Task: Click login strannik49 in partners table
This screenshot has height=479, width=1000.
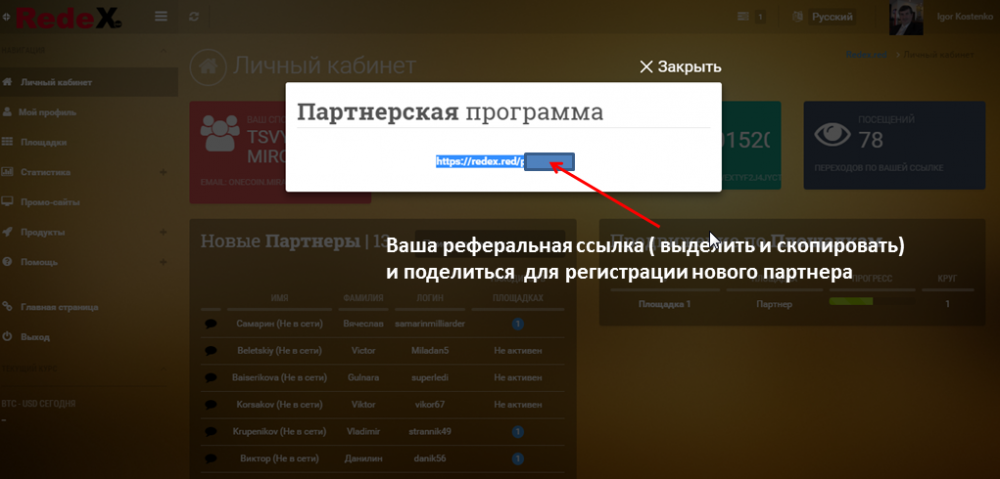Action: click(429, 431)
